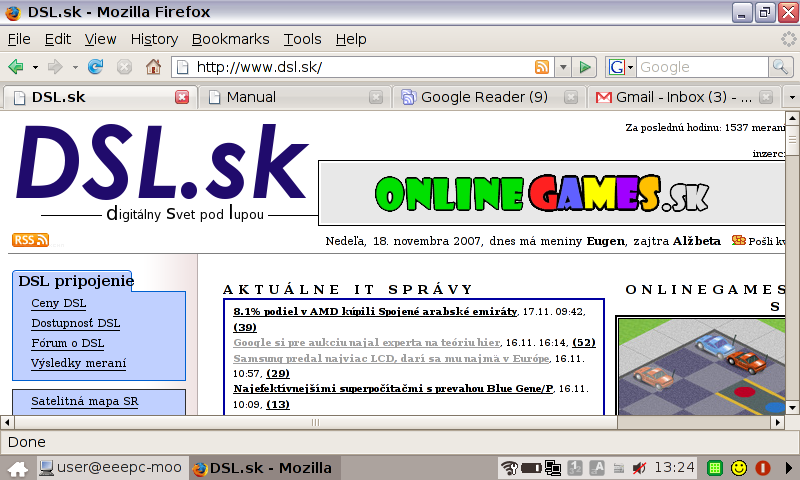Open the wireless network tray icon
This screenshot has width=800, height=480.
point(509,467)
